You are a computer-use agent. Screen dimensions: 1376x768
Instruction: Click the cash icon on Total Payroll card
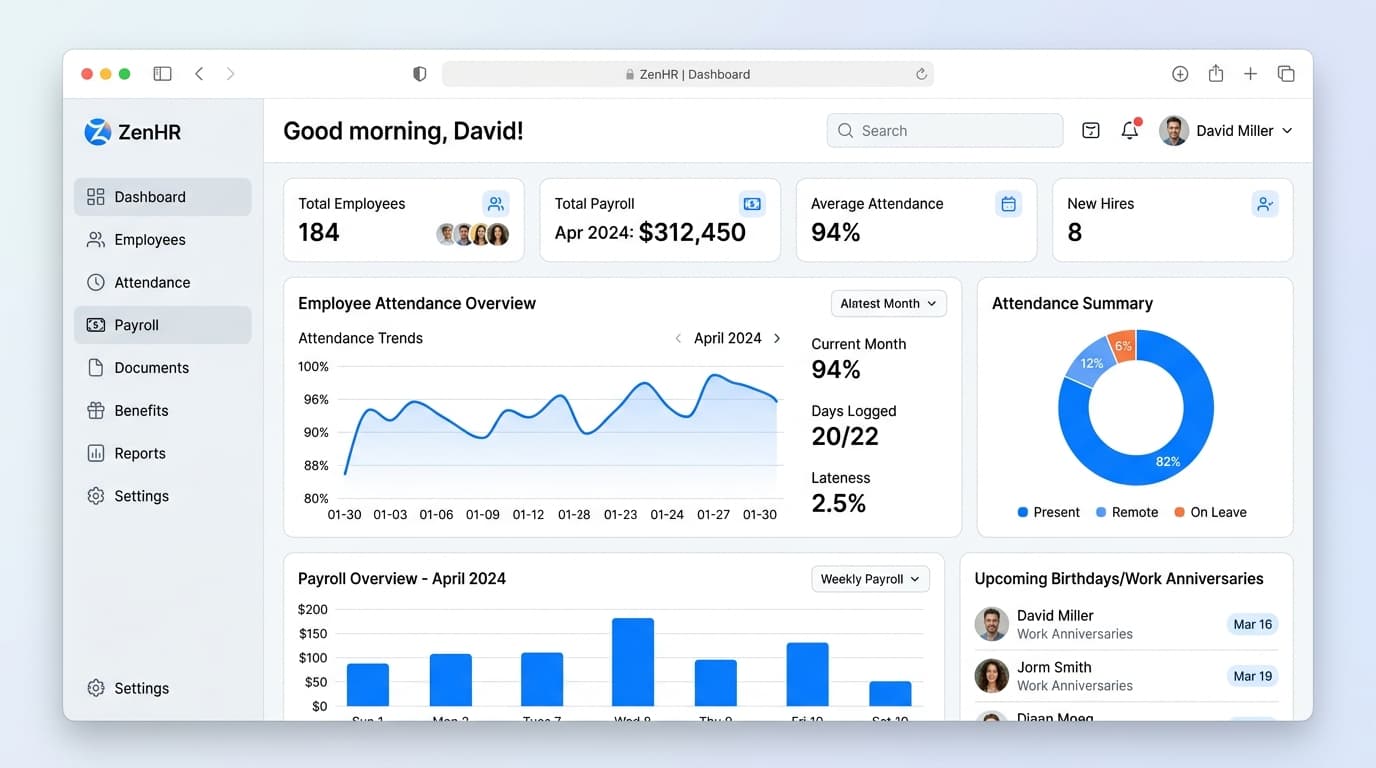pyautogui.click(x=752, y=204)
